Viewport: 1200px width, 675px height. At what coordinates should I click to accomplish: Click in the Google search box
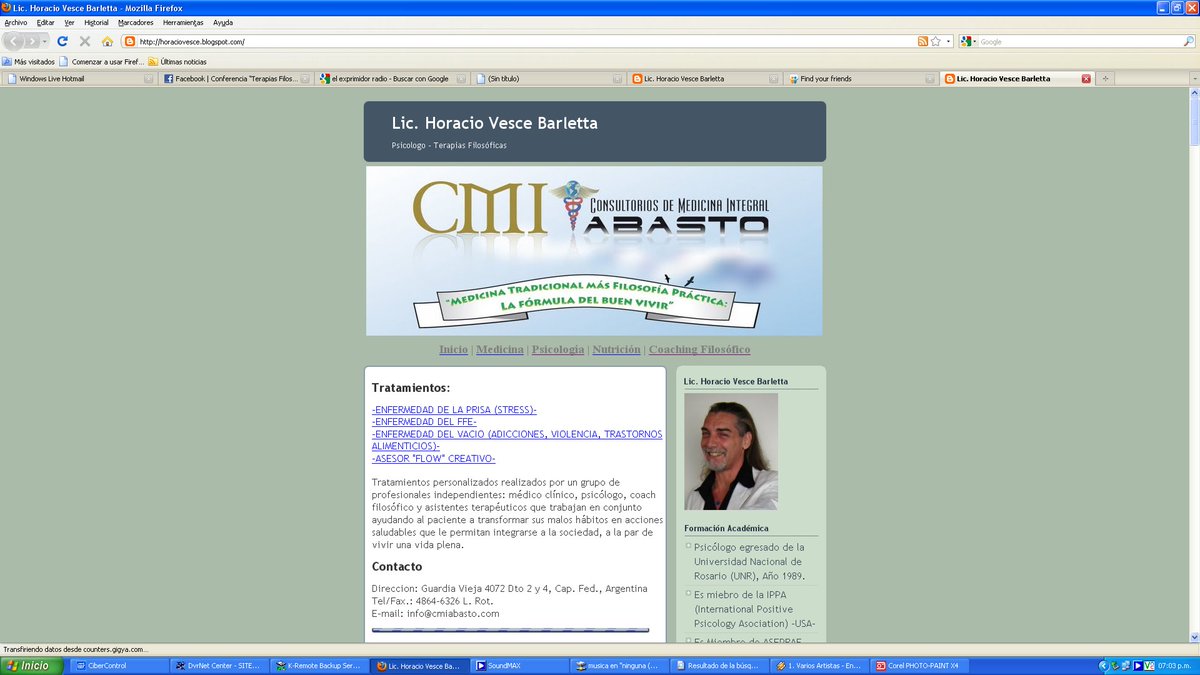click(1078, 42)
